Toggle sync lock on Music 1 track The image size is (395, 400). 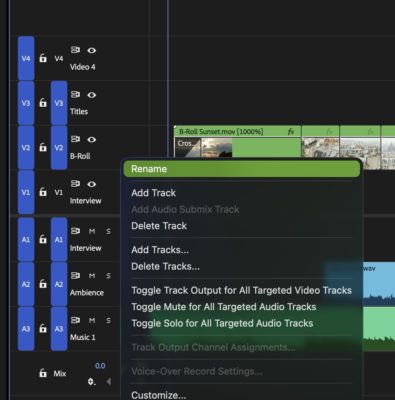pos(75,320)
